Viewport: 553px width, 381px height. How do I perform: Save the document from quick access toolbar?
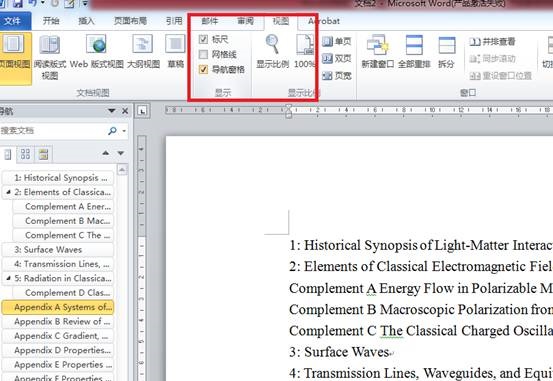point(18,4)
